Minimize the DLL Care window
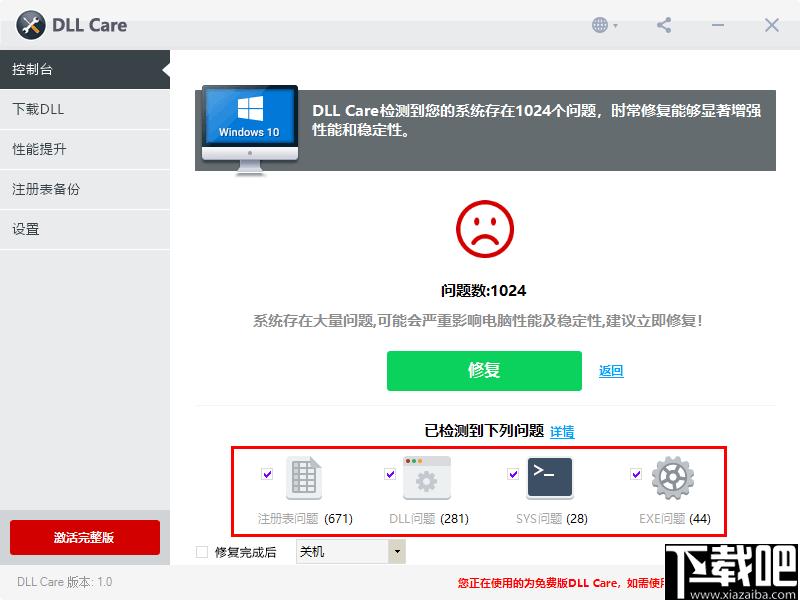The image size is (800, 600). pos(718,25)
